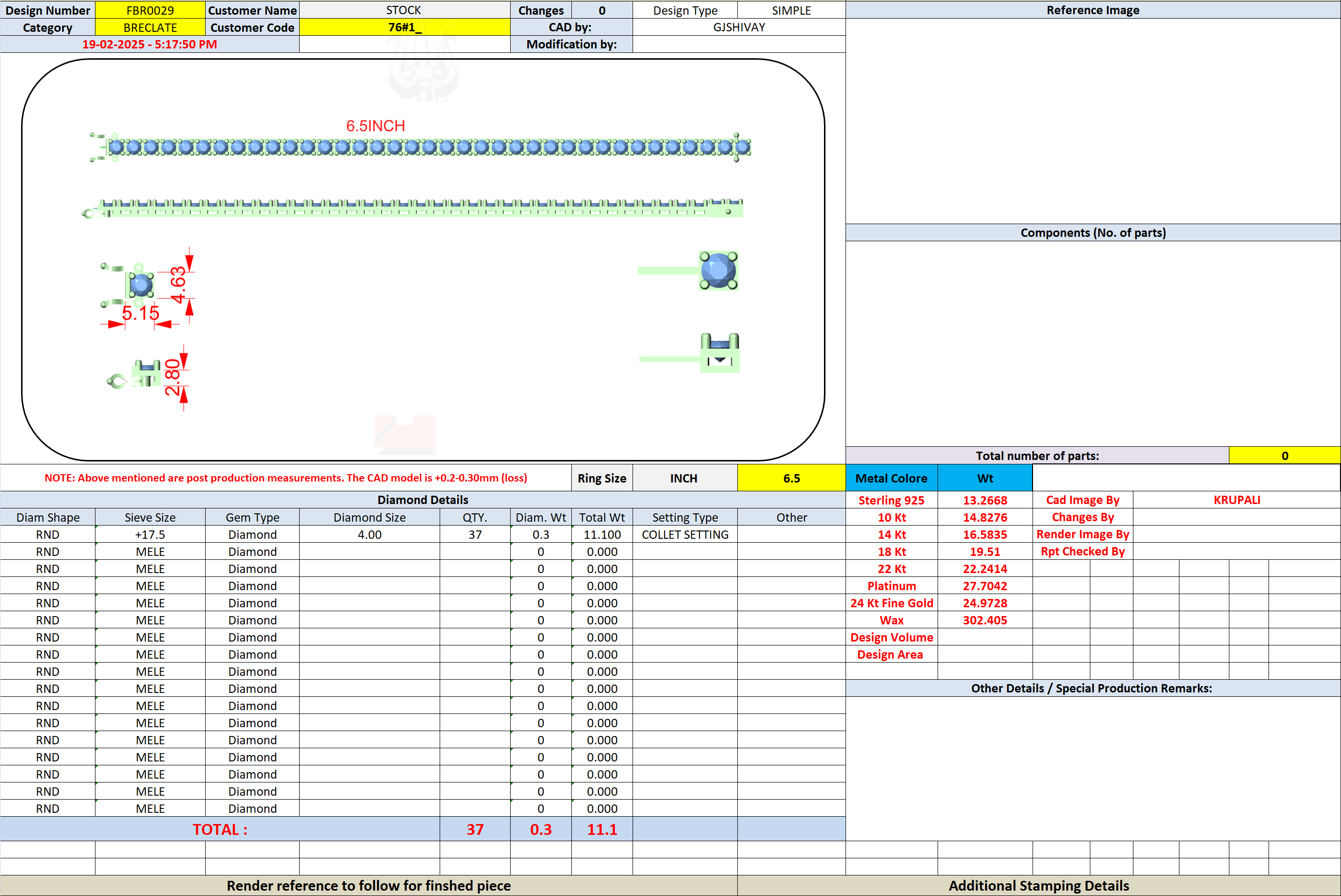Select the Platinum weight 27.7042

985,586
